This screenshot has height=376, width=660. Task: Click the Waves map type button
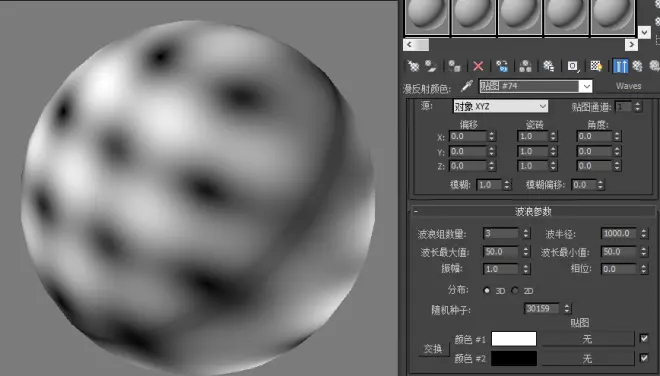click(628, 86)
